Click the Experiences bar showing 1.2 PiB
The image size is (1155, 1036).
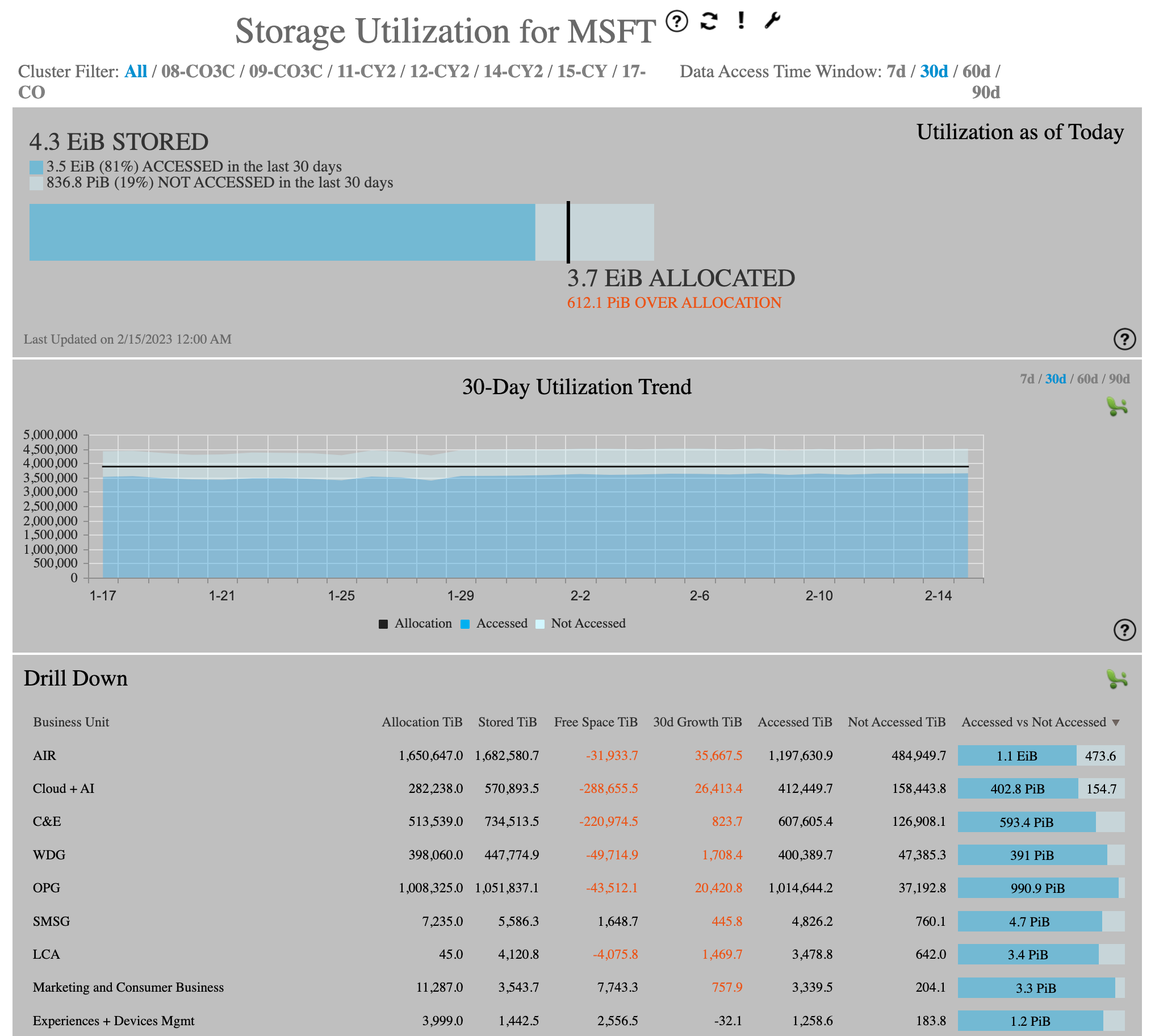coord(1030,1021)
